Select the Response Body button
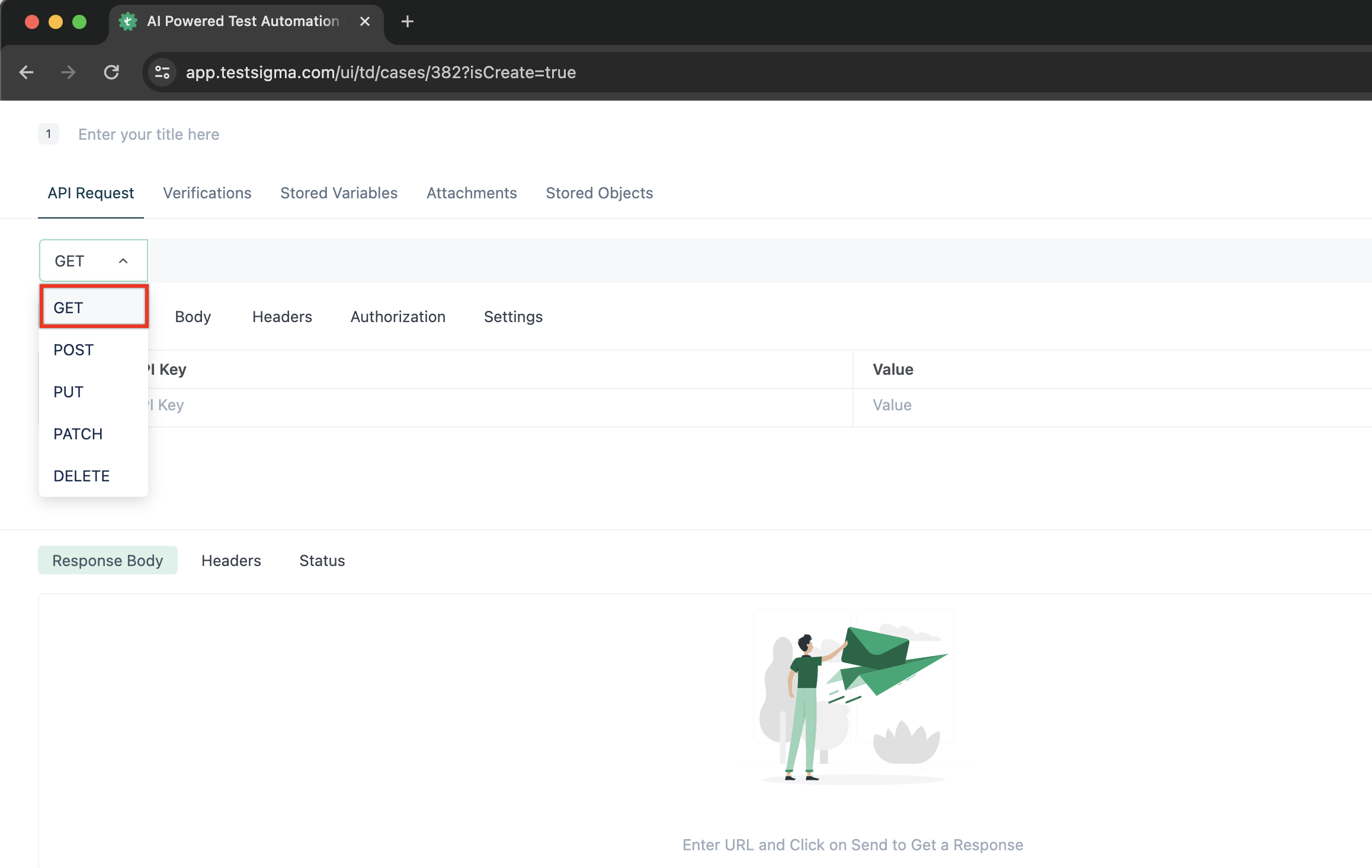Image resolution: width=1372 pixels, height=868 pixels. pyautogui.click(x=108, y=561)
